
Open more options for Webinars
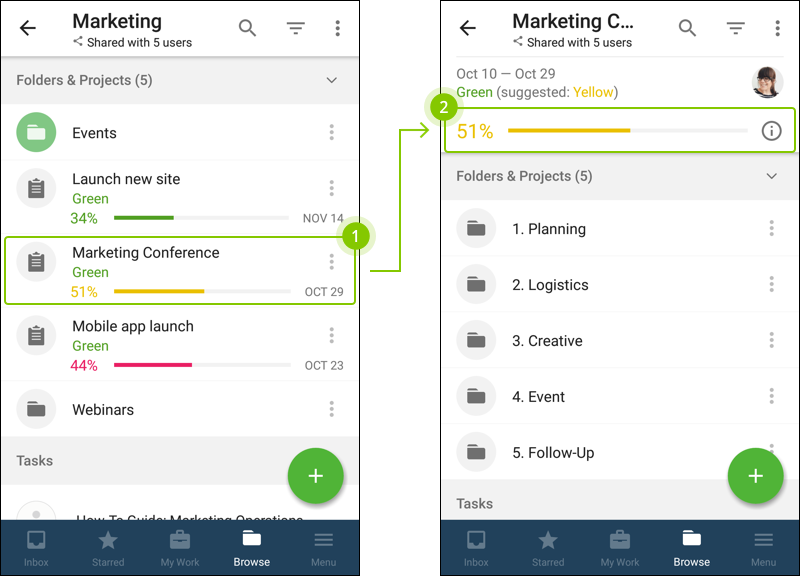[332, 409]
